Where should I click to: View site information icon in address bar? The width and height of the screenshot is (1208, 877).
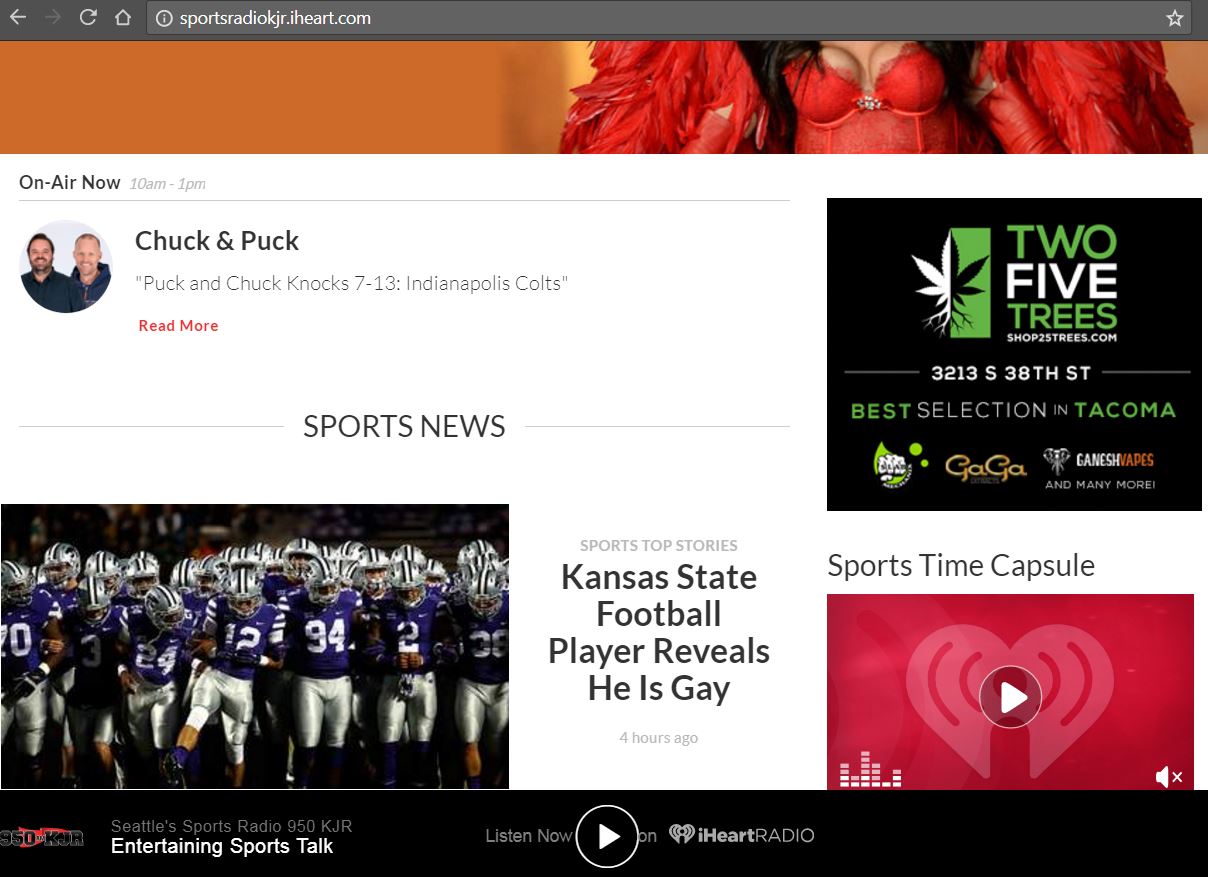tap(165, 18)
